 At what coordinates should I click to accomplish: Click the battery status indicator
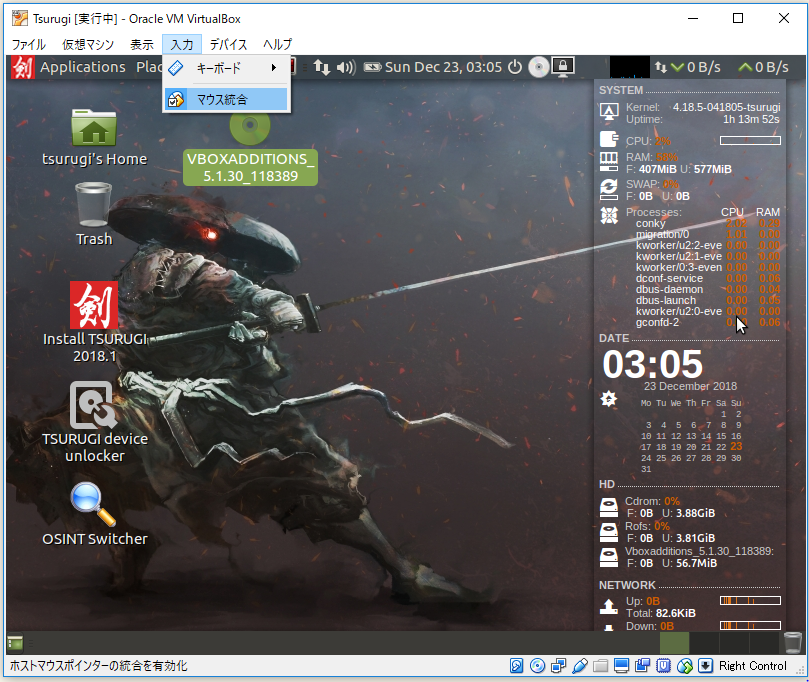tap(372, 67)
